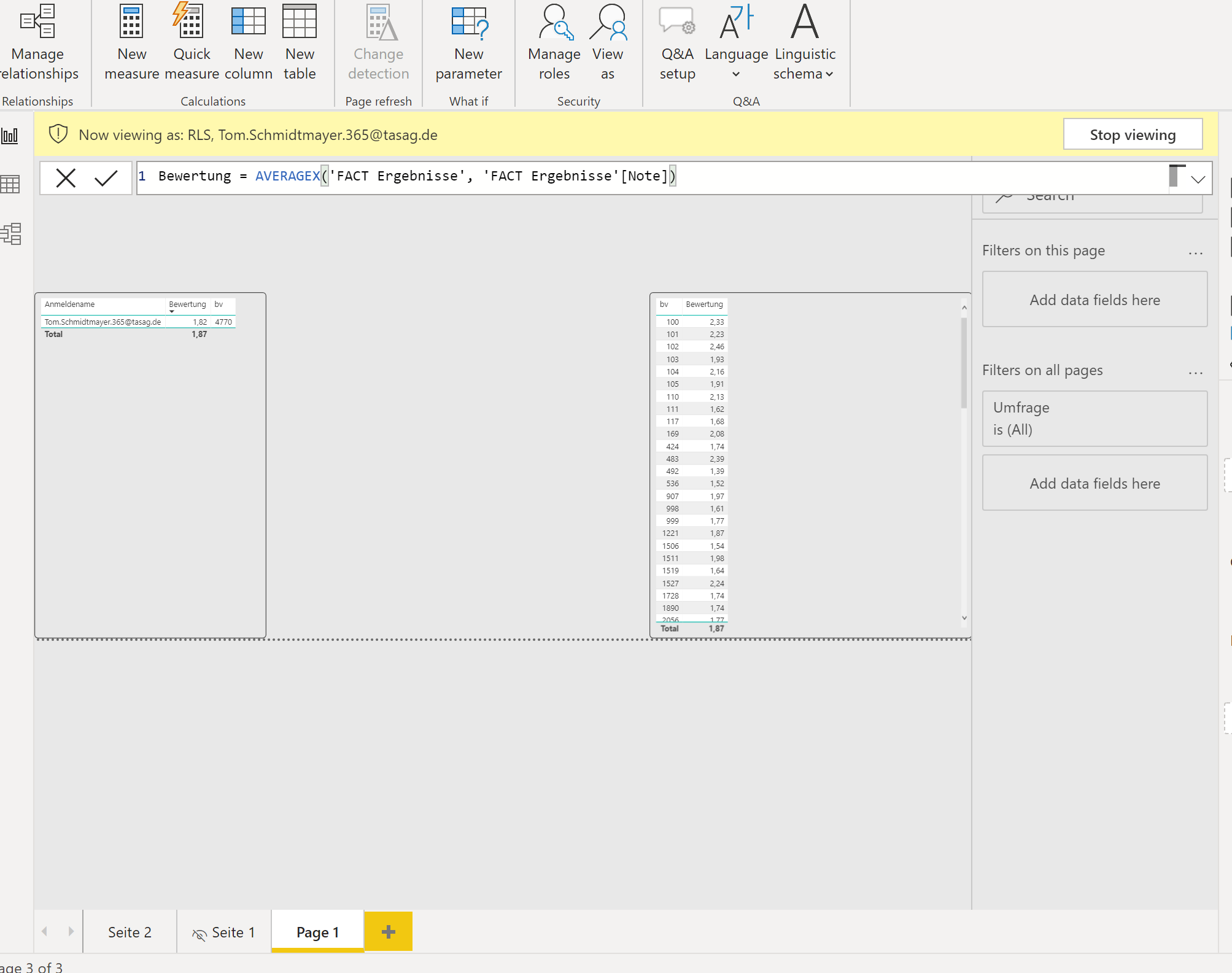Commit the formula with checkmark
Image resolution: width=1232 pixels, height=973 pixels.
tap(106, 178)
